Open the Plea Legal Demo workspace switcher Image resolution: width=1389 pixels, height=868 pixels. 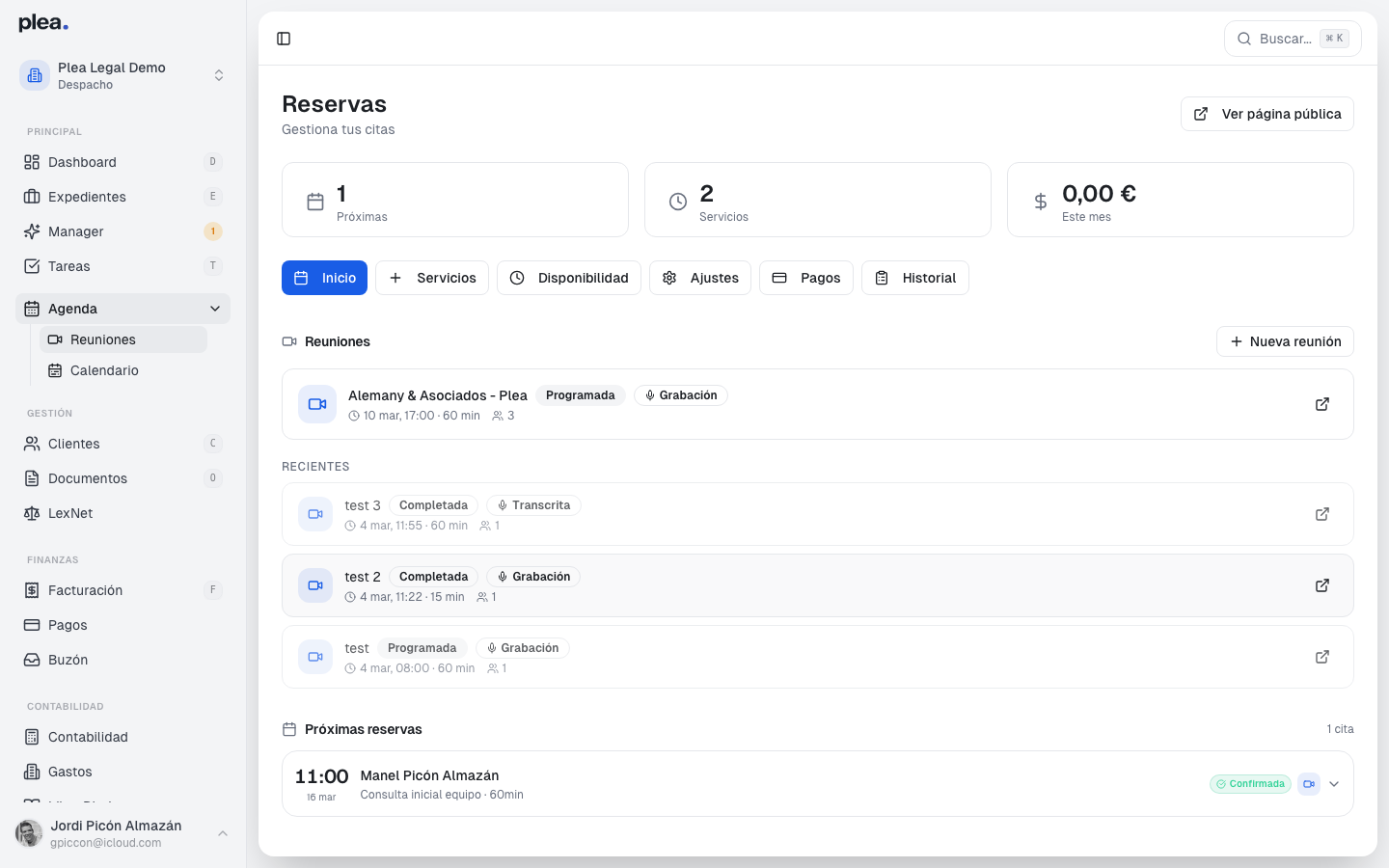[x=123, y=75]
